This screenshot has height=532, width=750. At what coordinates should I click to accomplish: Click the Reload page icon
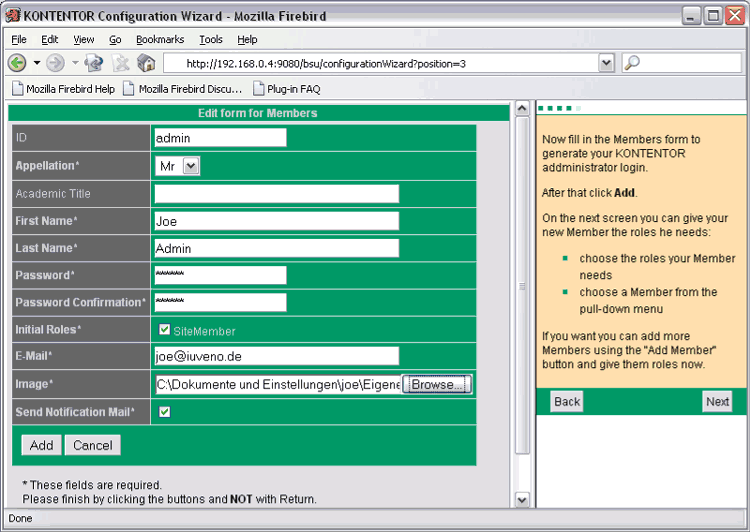[95, 63]
